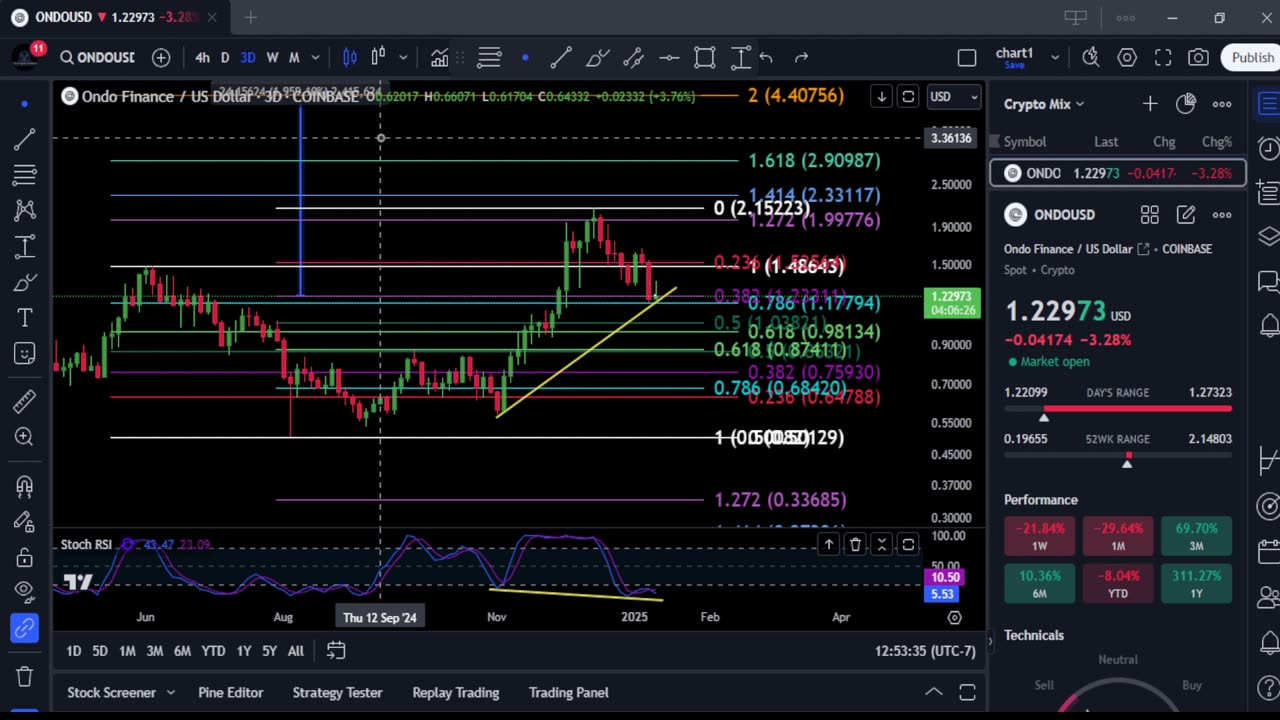This screenshot has width=1280, height=720.
Task: Open the layout setup square icon
Action: point(967,57)
